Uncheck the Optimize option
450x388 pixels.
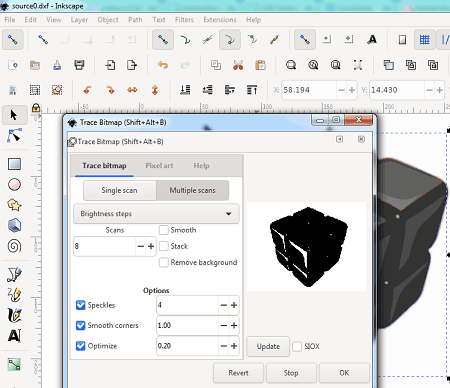[80, 346]
